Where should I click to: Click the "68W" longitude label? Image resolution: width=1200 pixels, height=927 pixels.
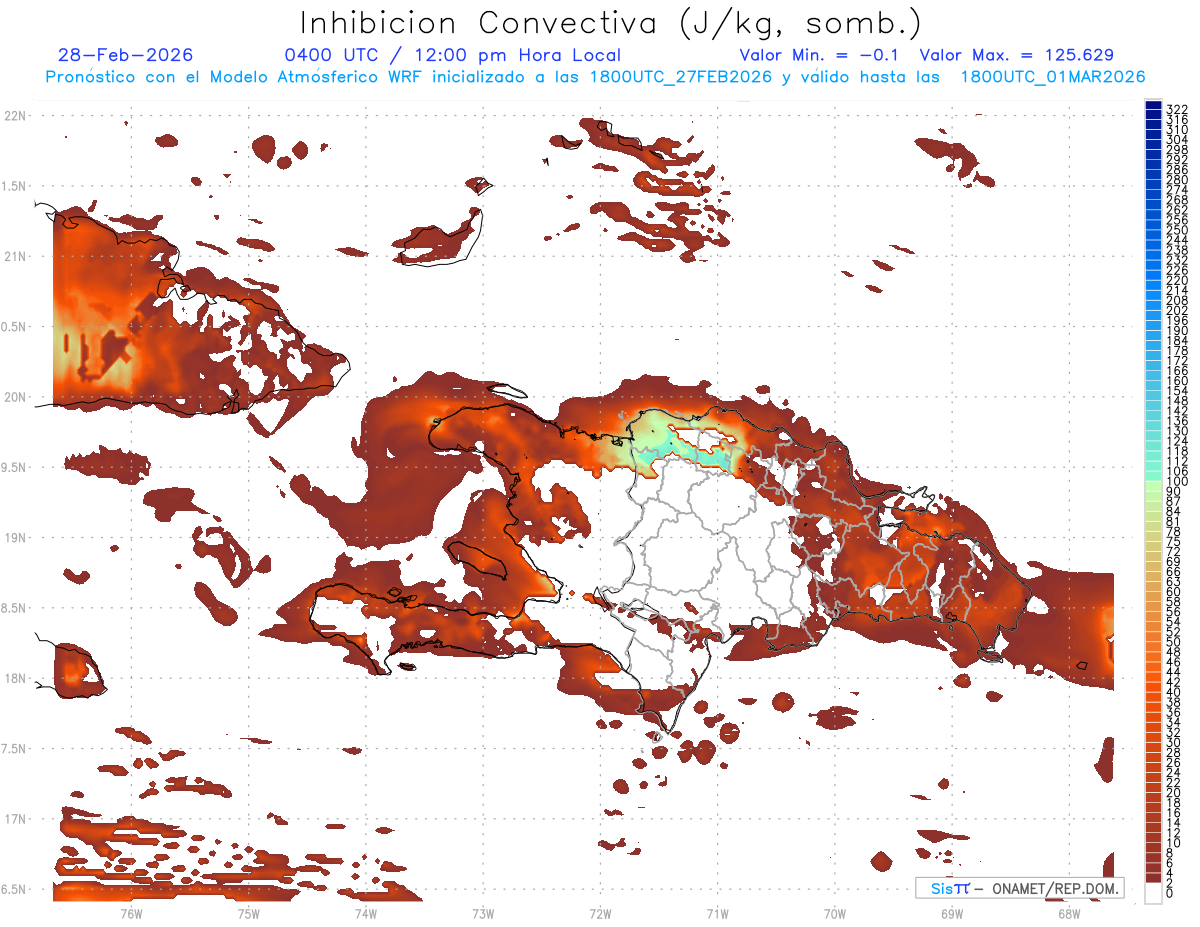pyautogui.click(x=1069, y=913)
